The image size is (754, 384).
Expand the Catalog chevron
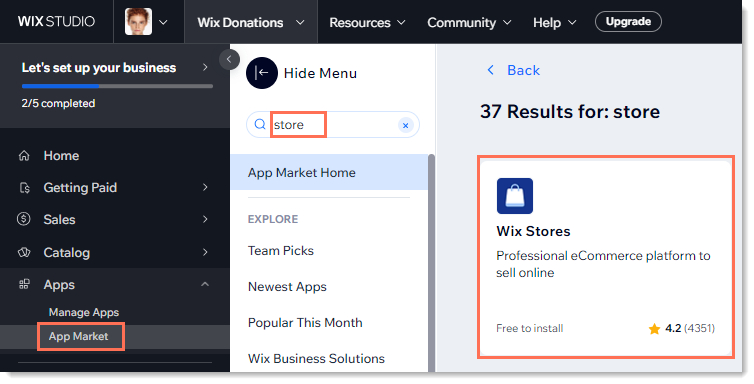[205, 252]
